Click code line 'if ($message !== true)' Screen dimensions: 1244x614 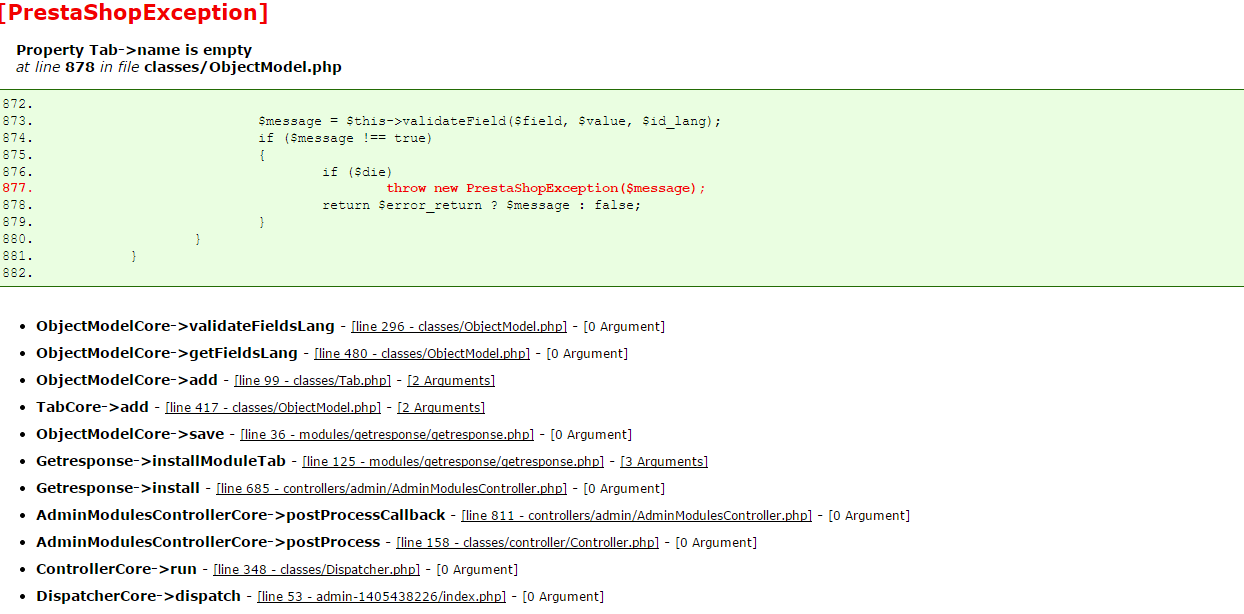tap(345, 138)
